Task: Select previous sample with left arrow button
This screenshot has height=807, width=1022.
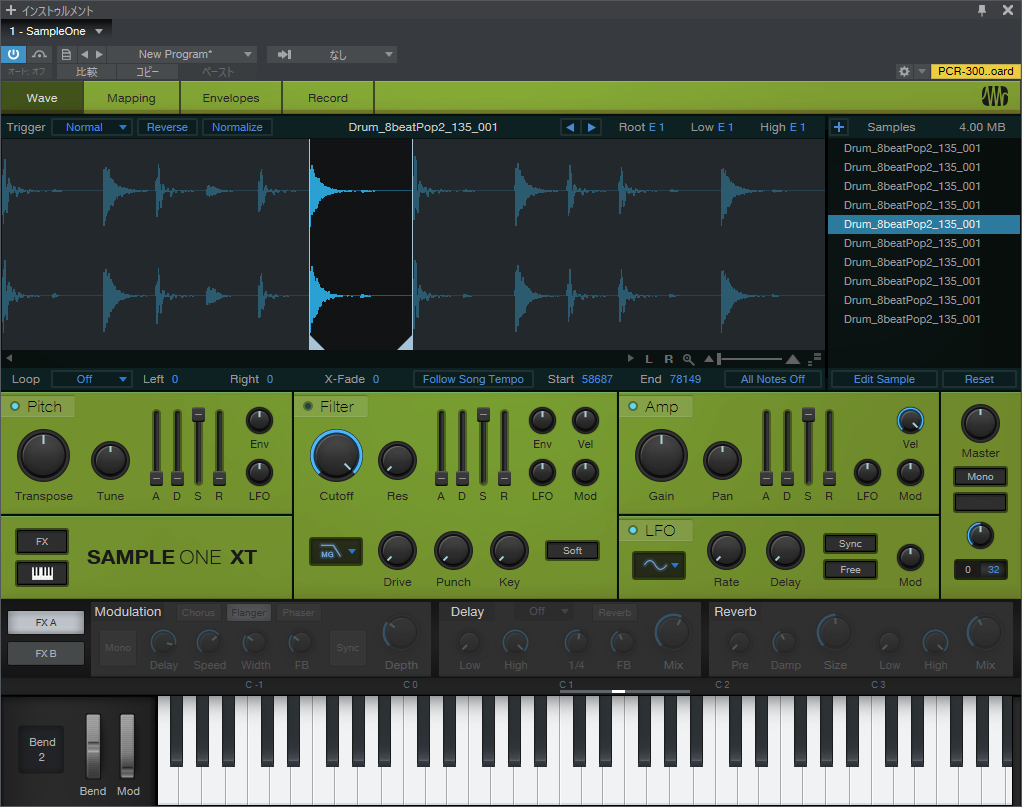Action: coord(570,127)
